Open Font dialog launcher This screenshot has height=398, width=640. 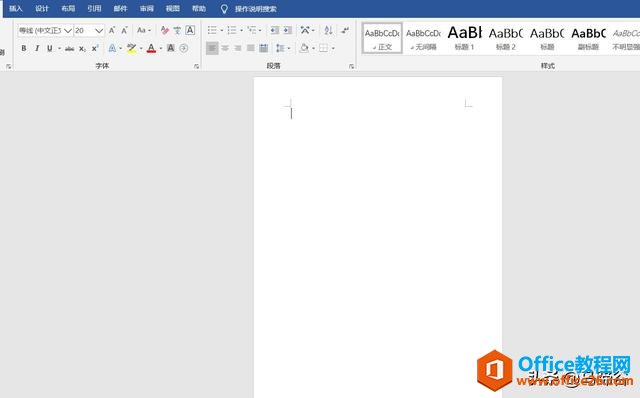tap(196, 66)
